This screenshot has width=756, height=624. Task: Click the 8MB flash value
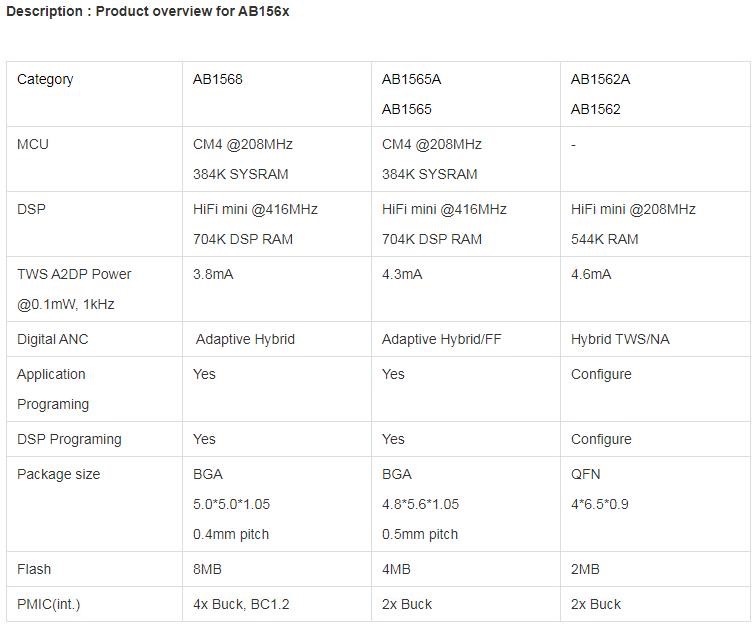pyautogui.click(x=207, y=570)
